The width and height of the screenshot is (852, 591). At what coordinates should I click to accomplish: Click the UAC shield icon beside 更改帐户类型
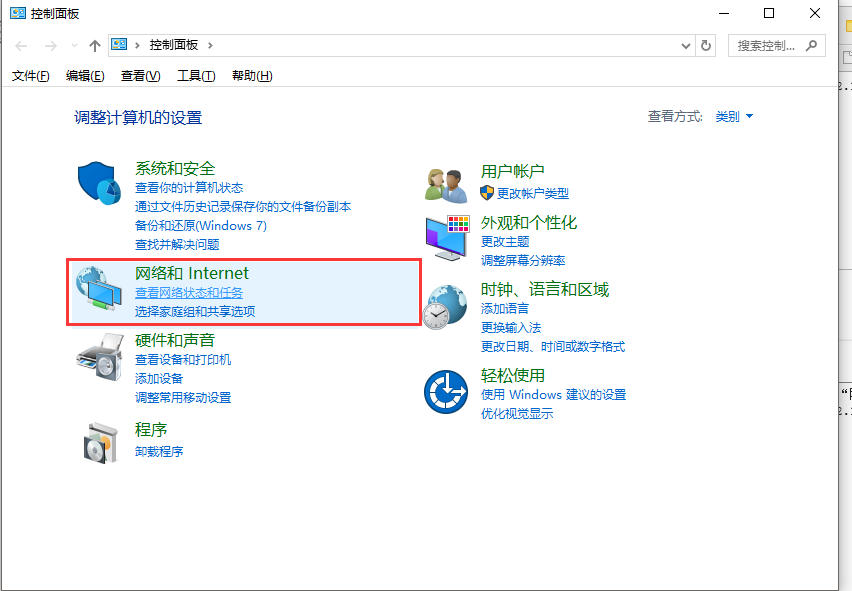(487, 193)
